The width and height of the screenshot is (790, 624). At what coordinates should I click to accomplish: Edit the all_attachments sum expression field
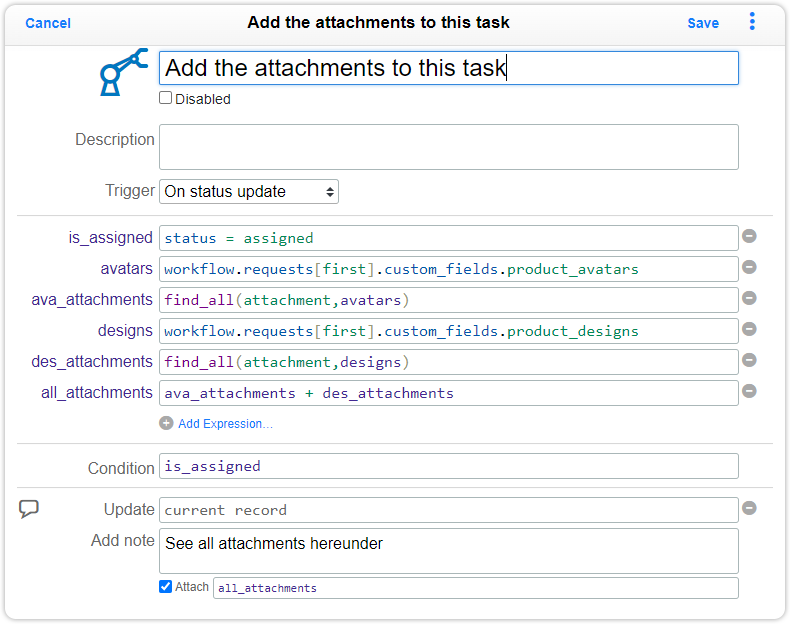[449, 393]
